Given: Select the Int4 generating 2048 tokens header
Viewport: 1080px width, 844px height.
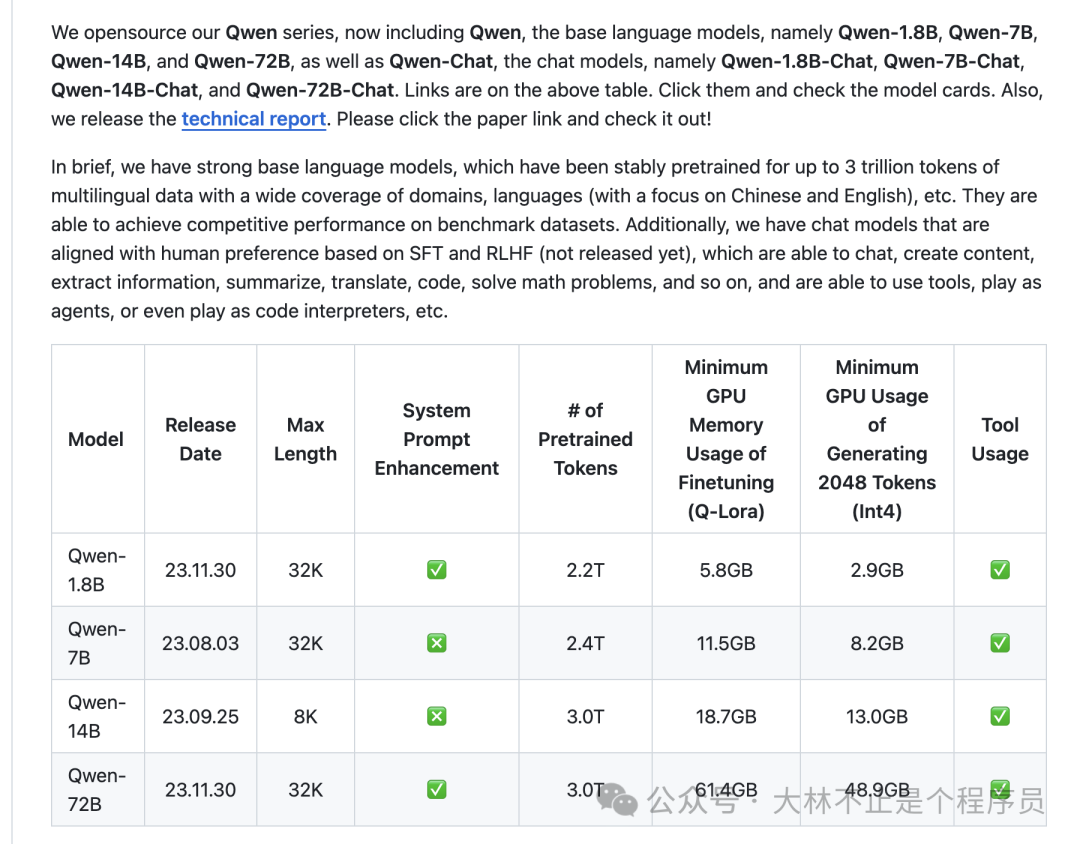Looking at the screenshot, I should coord(877,440).
